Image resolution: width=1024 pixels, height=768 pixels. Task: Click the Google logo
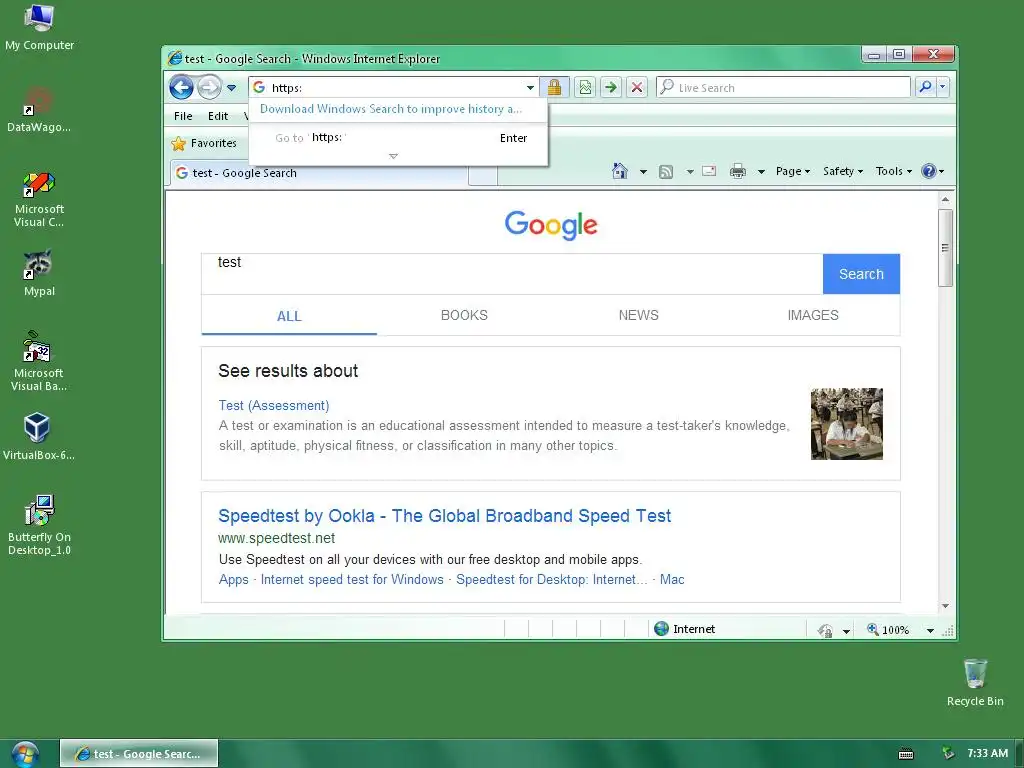click(551, 225)
